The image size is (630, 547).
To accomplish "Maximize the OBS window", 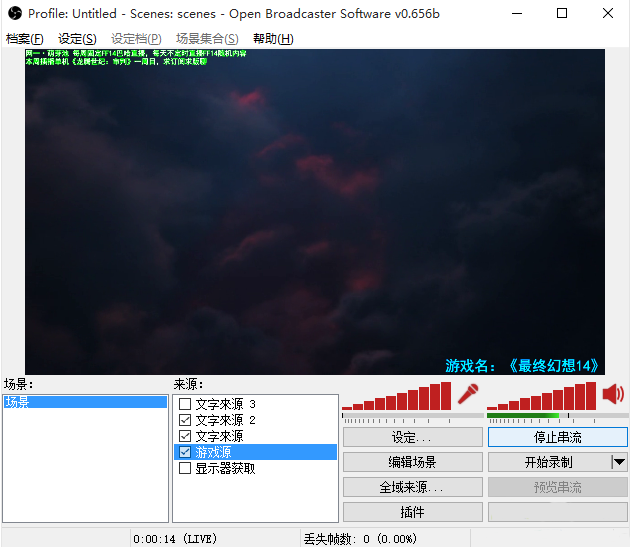I will pos(562,13).
